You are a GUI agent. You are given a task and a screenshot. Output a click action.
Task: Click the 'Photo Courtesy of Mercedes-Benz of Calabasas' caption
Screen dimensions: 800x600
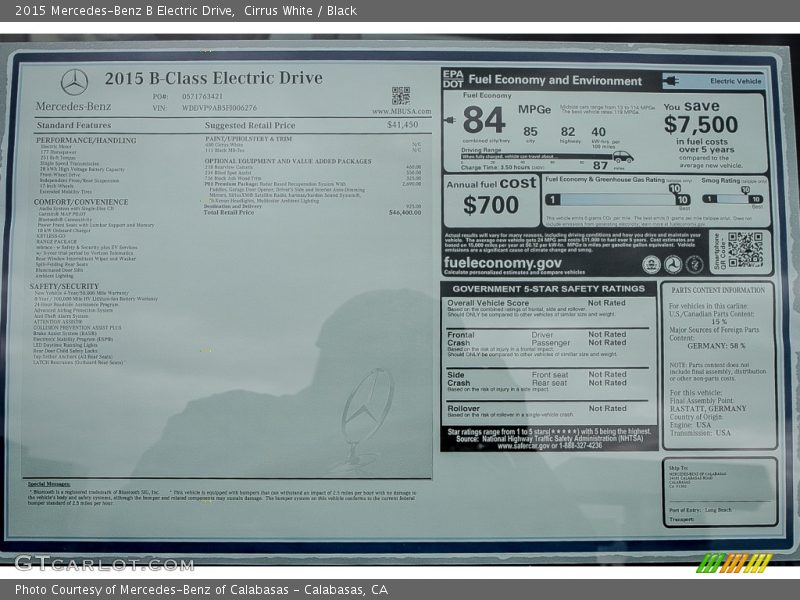point(152,590)
